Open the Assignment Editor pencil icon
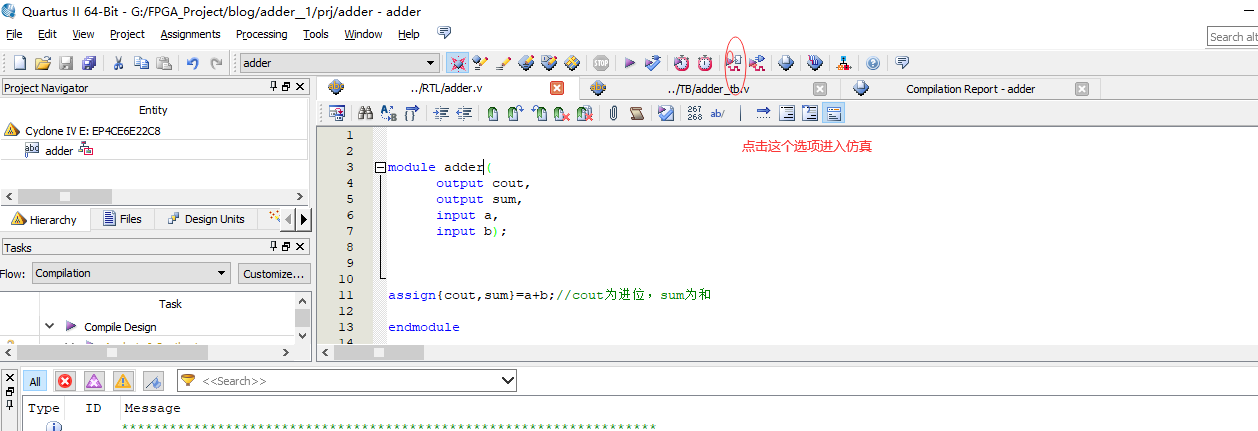Image resolution: width=1258 pixels, height=431 pixels. tap(503, 63)
